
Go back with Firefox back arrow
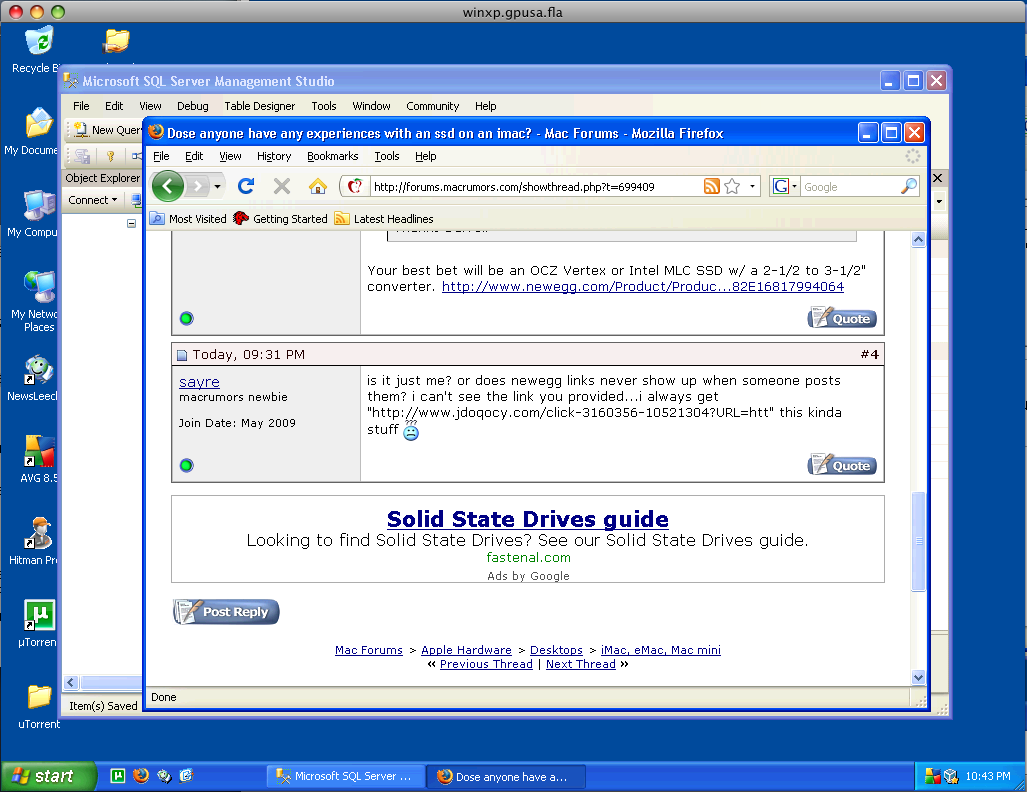click(x=168, y=187)
